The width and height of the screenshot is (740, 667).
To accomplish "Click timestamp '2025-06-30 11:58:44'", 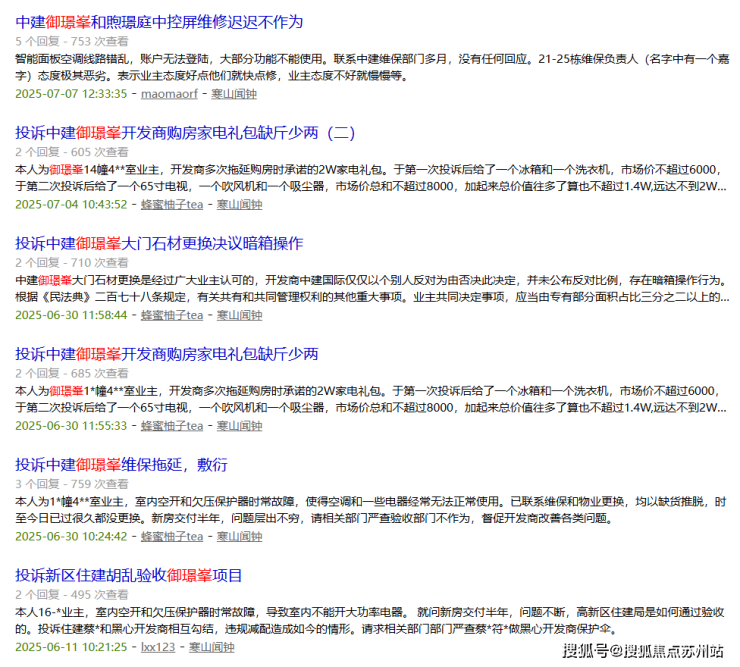I will click(71, 315).
